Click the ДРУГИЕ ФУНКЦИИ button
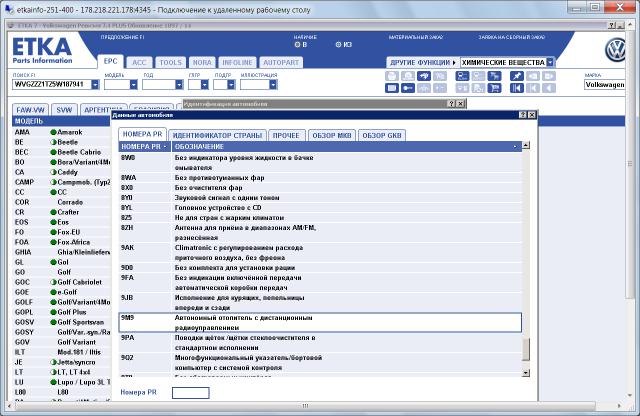 pos(423,62)
